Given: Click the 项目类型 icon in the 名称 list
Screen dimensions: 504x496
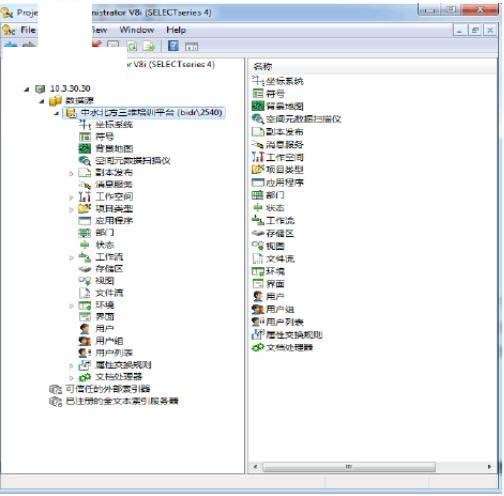Looking at the screenshot, I should pyautogui.click(x=258, y=169).
